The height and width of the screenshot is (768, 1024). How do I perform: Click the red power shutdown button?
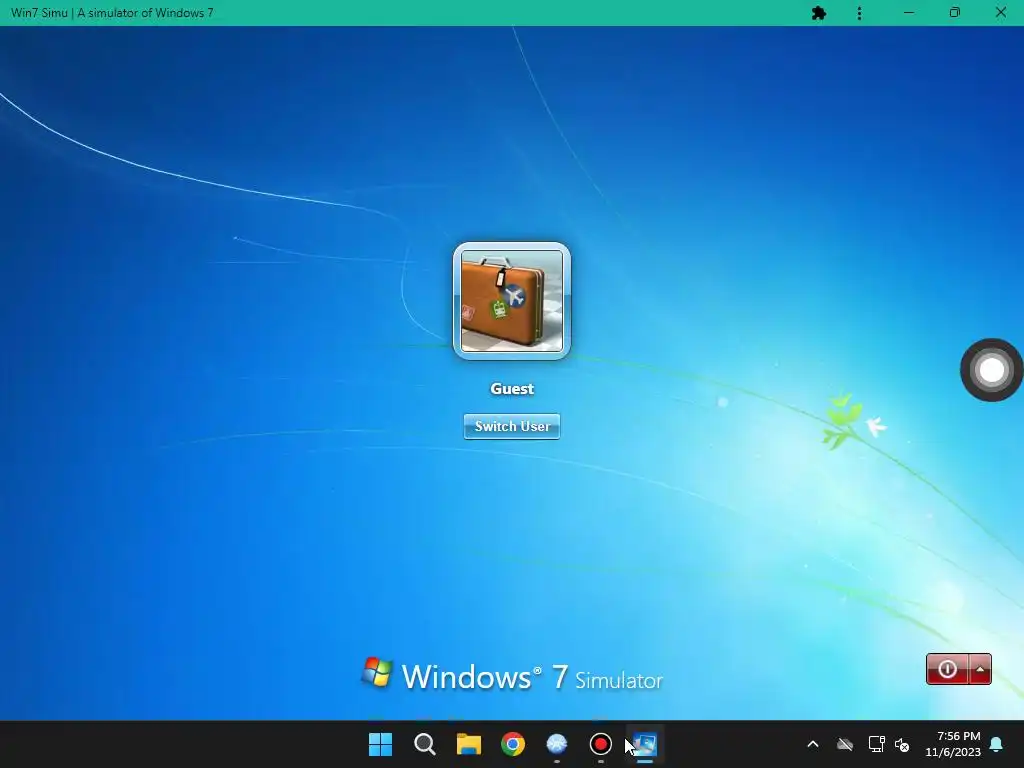tap(947, 669)
